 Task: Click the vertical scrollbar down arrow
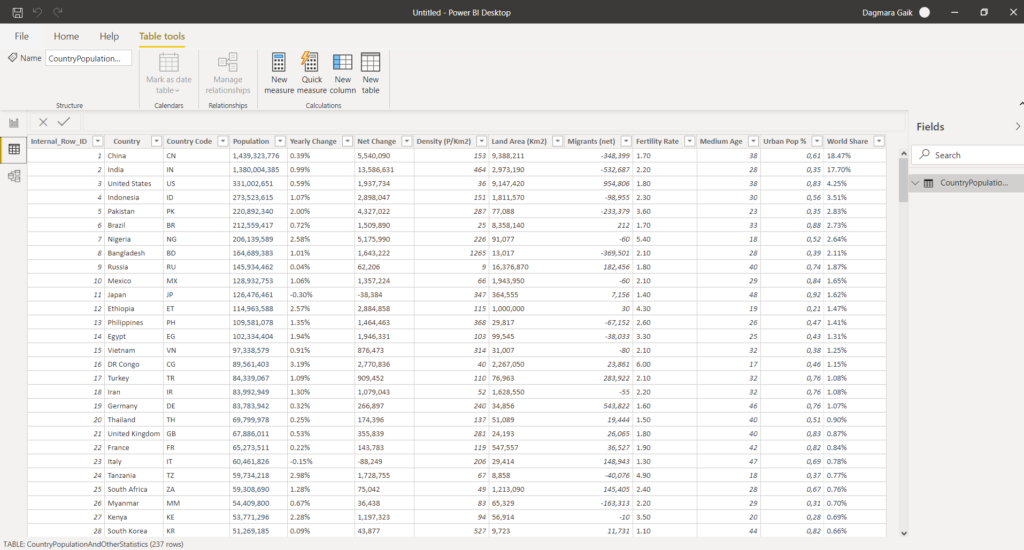(x=904, y=533)
